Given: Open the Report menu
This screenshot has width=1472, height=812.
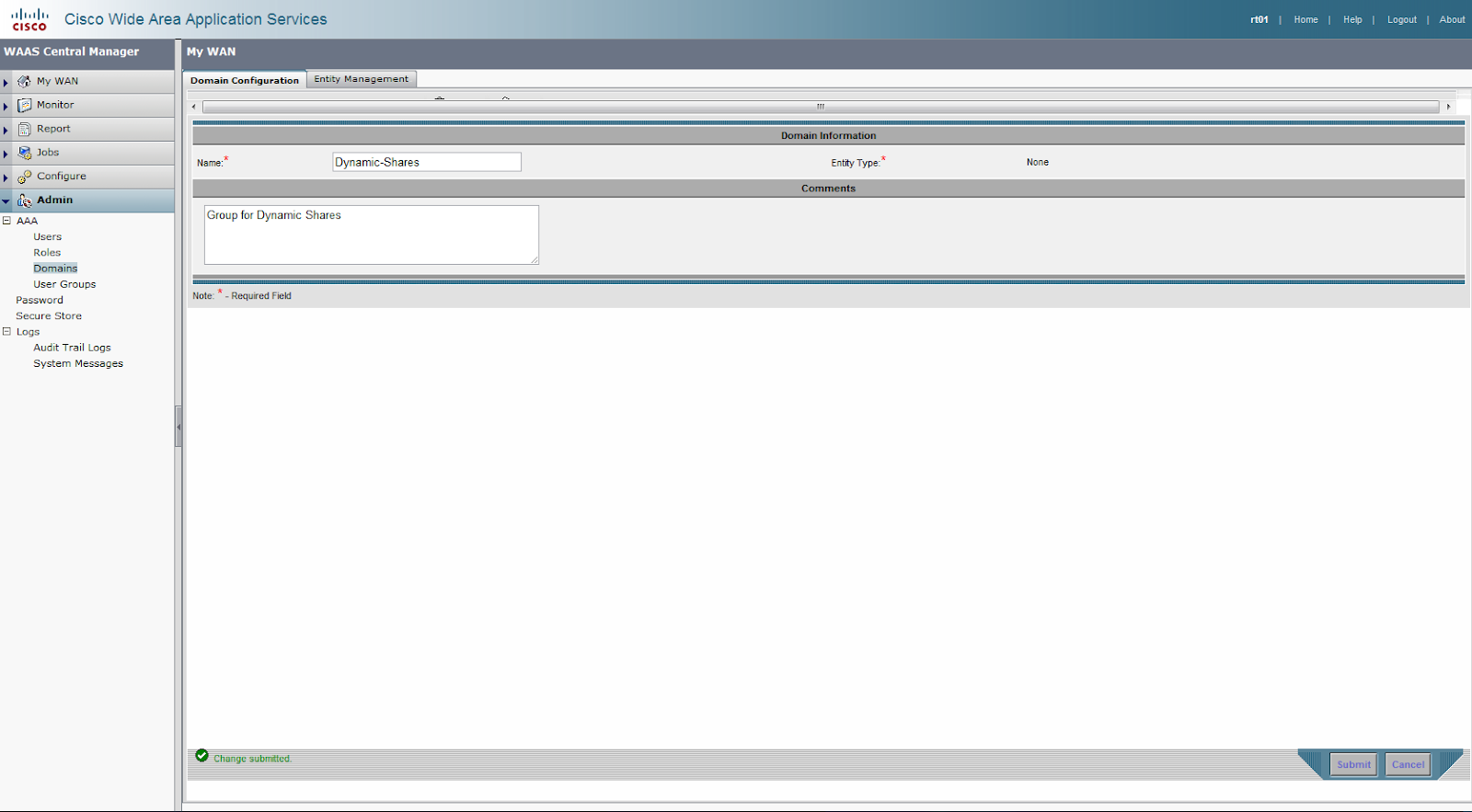Looking at the screenshot, I should [53, 129].
